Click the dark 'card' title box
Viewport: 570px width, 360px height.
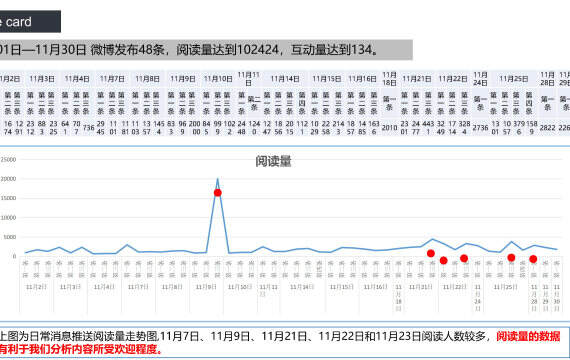click(30, 22)
